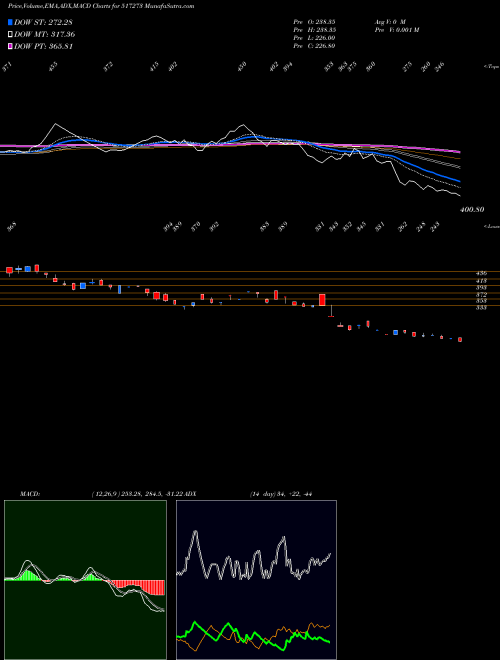
Task: Click the 358 level label
Action: [481, 301]
